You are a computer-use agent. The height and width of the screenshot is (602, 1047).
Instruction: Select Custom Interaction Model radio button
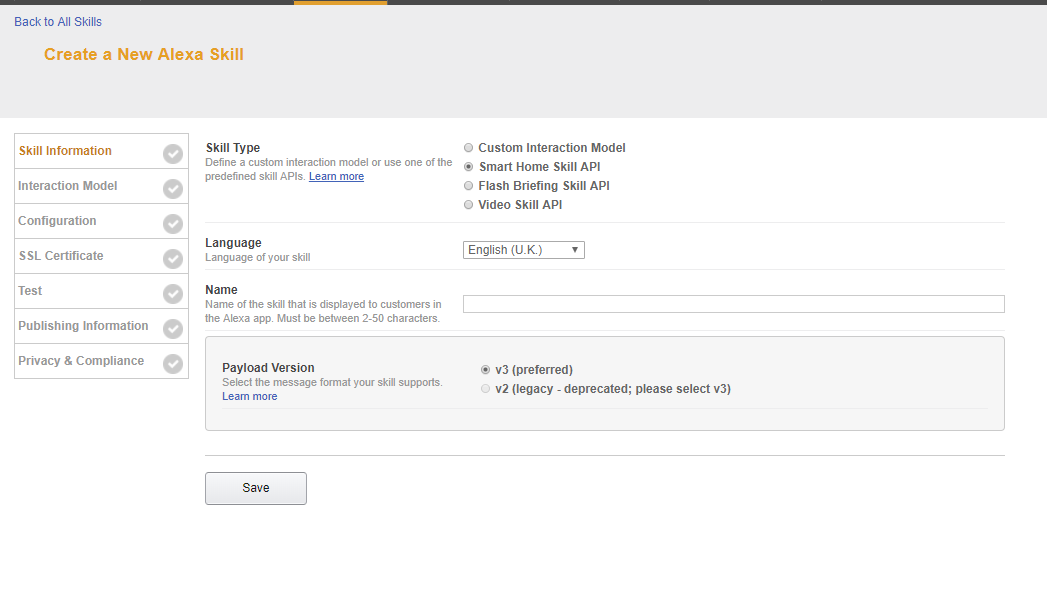click(469, 148)
